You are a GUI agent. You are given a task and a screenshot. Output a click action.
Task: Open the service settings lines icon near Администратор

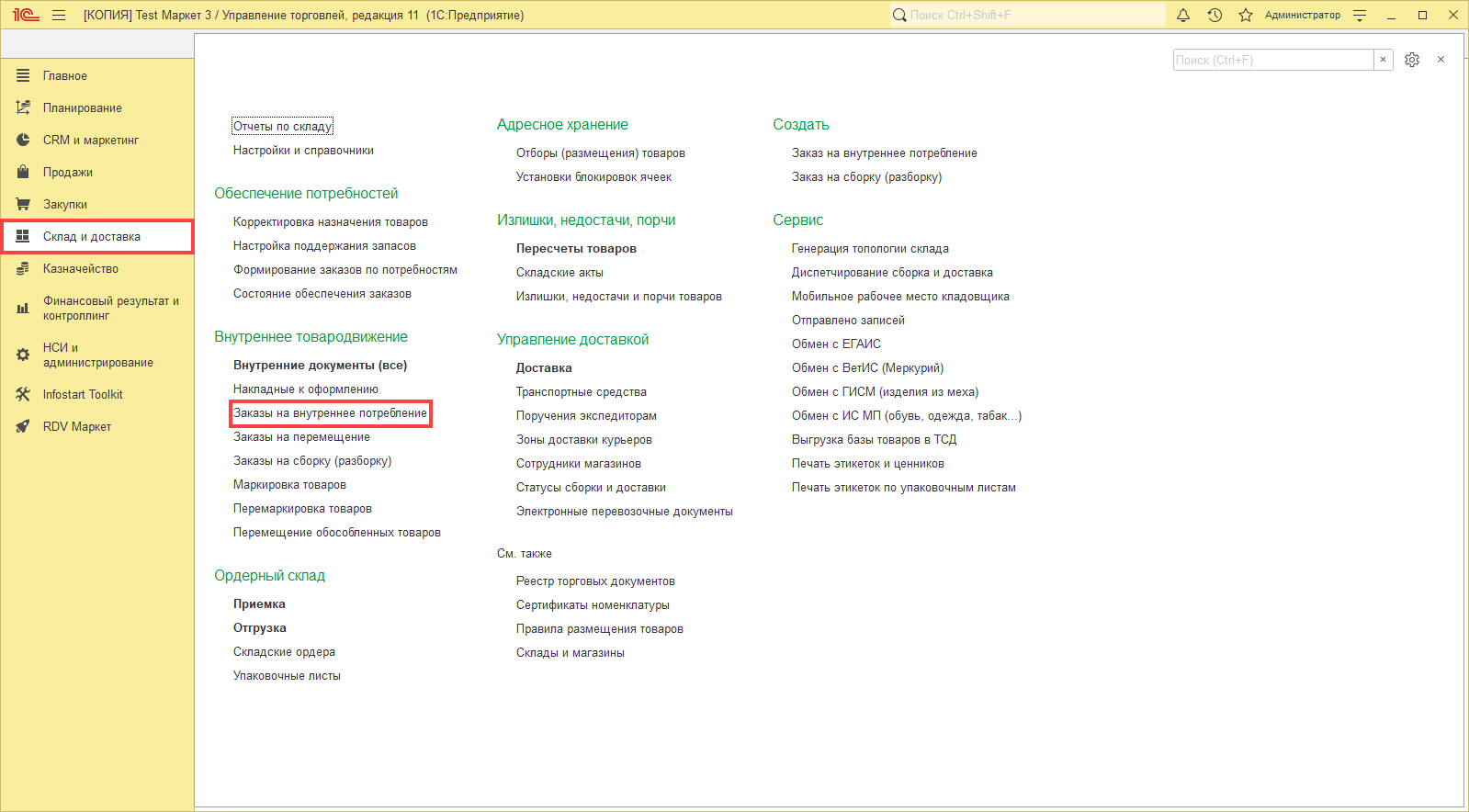pos(1361,16)
